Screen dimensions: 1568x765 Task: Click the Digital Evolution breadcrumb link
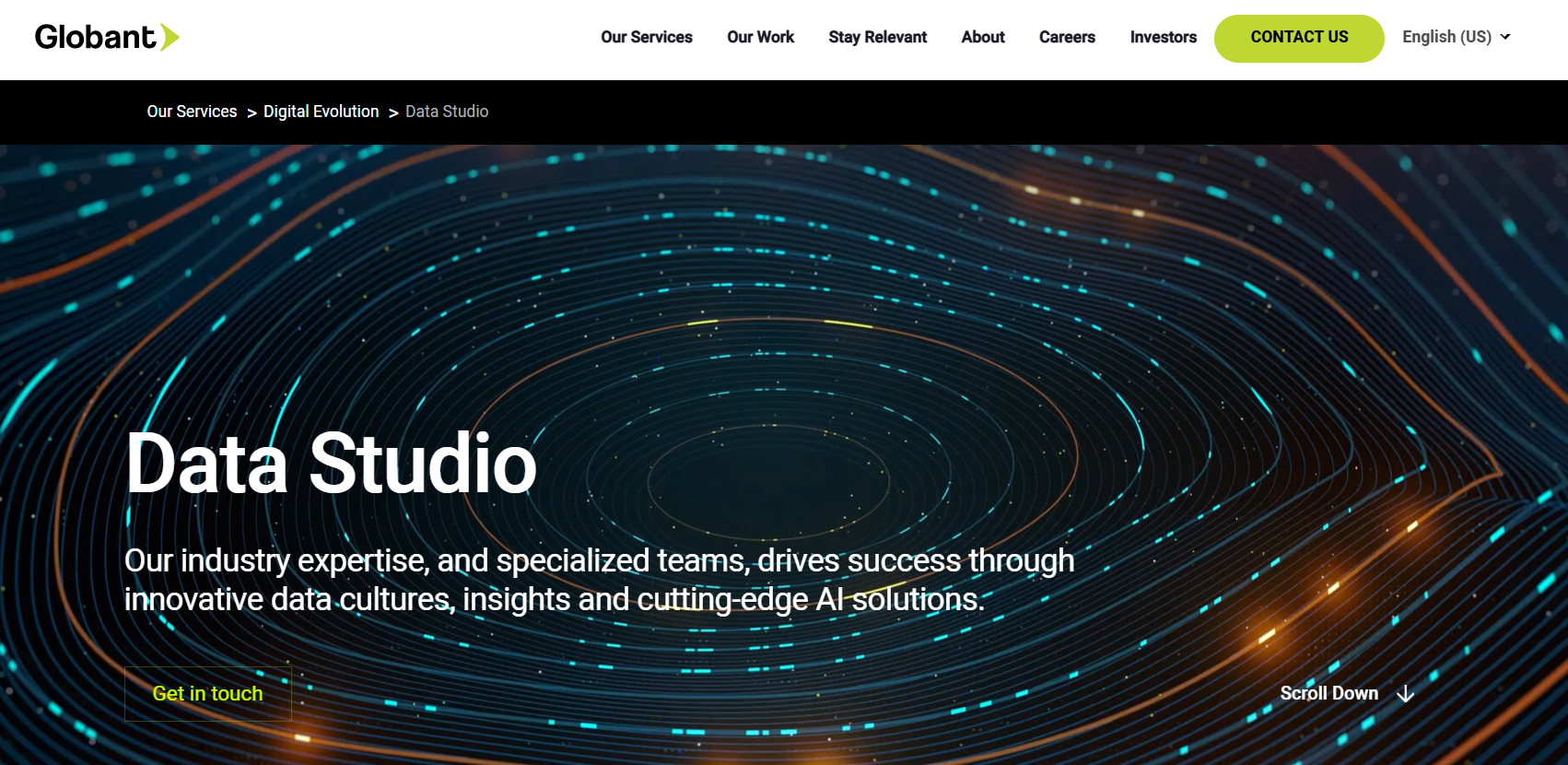click(321, 112)
